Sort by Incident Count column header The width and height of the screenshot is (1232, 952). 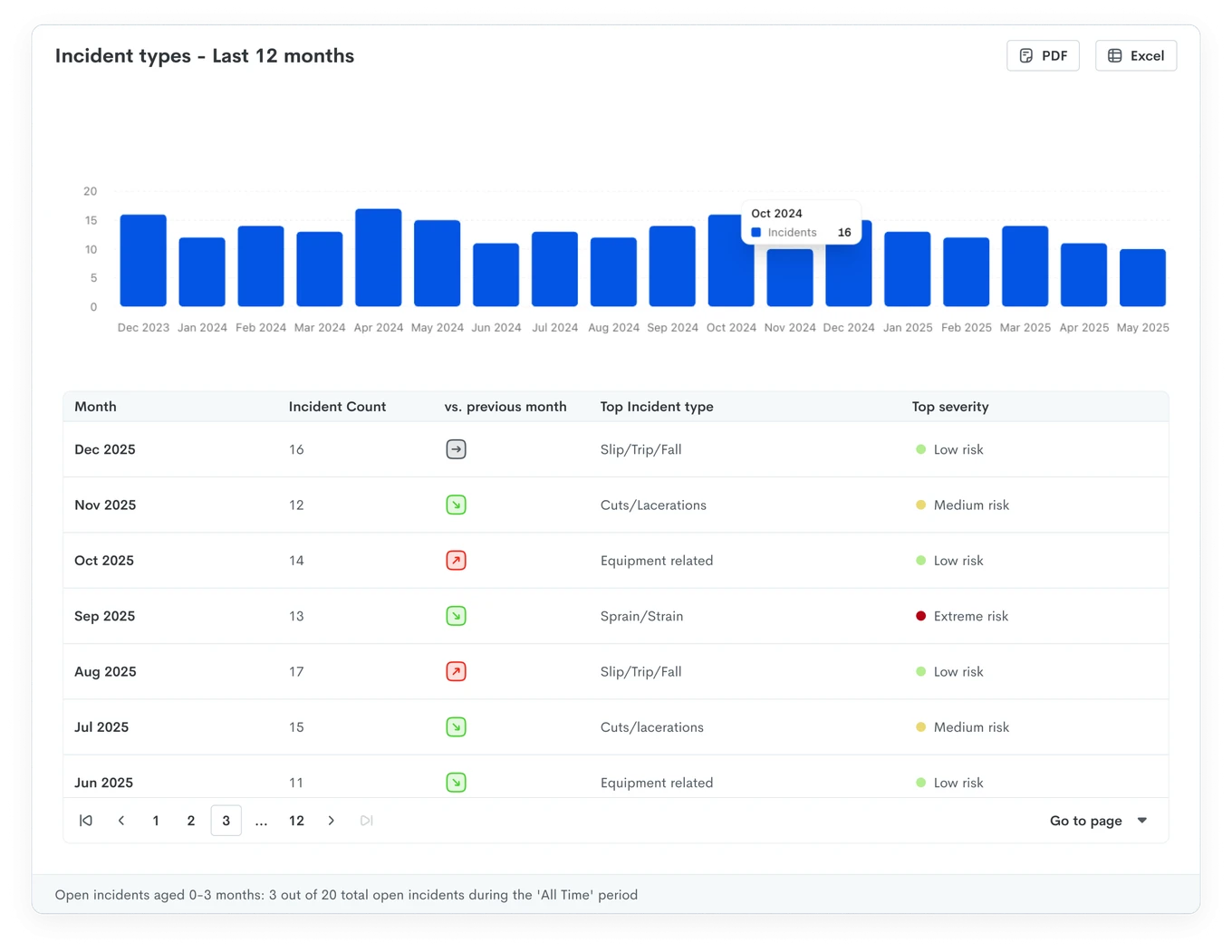coord(337,407)
